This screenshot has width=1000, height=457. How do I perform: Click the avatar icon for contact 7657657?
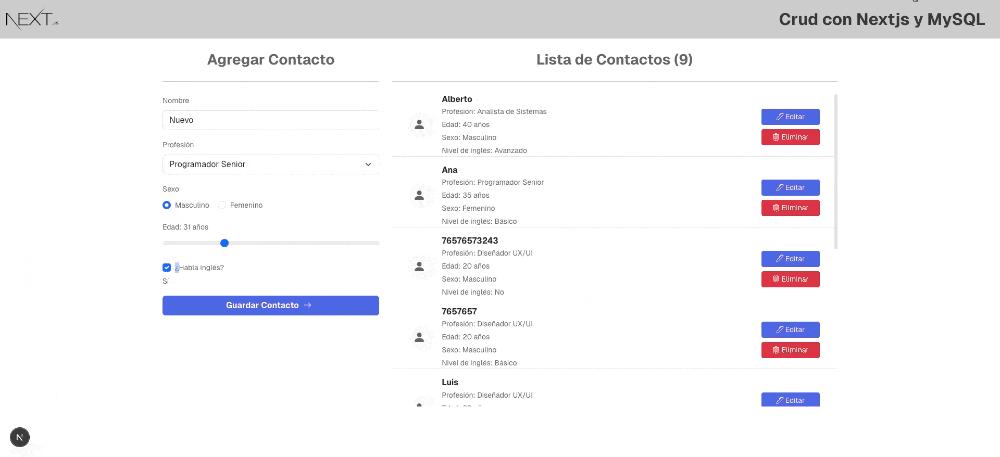pos(419,338)
